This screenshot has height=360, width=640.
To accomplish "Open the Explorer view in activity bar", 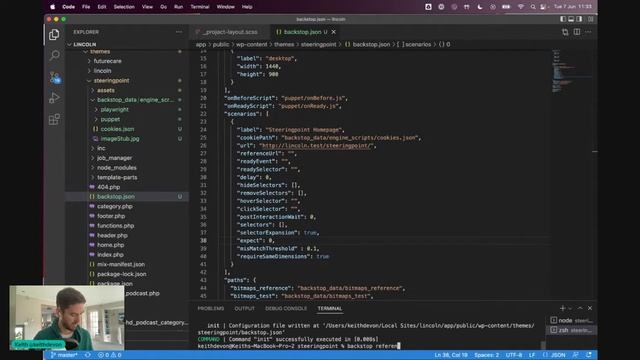I will click(54, 35).
